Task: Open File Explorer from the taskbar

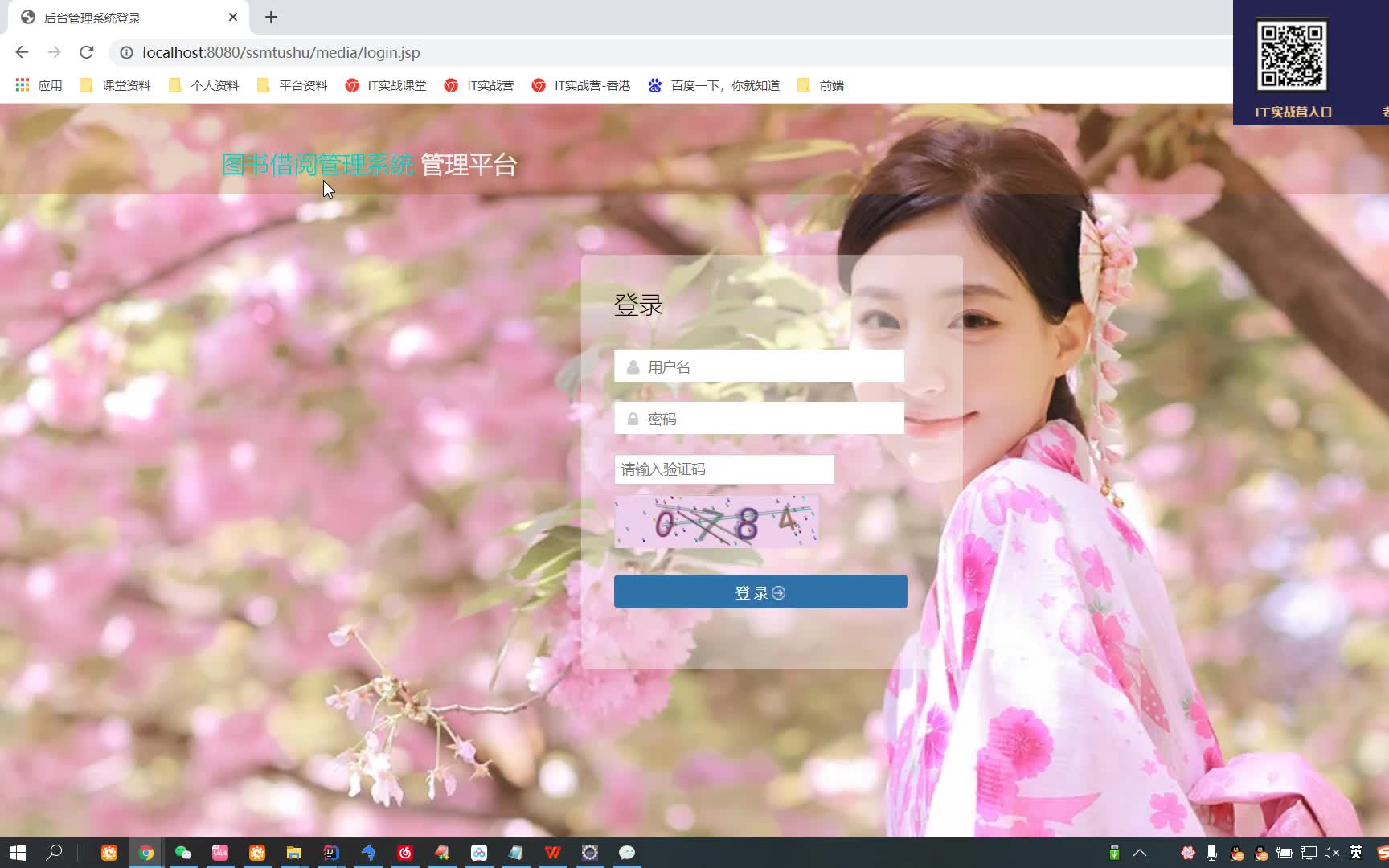Action: point(294,853)
